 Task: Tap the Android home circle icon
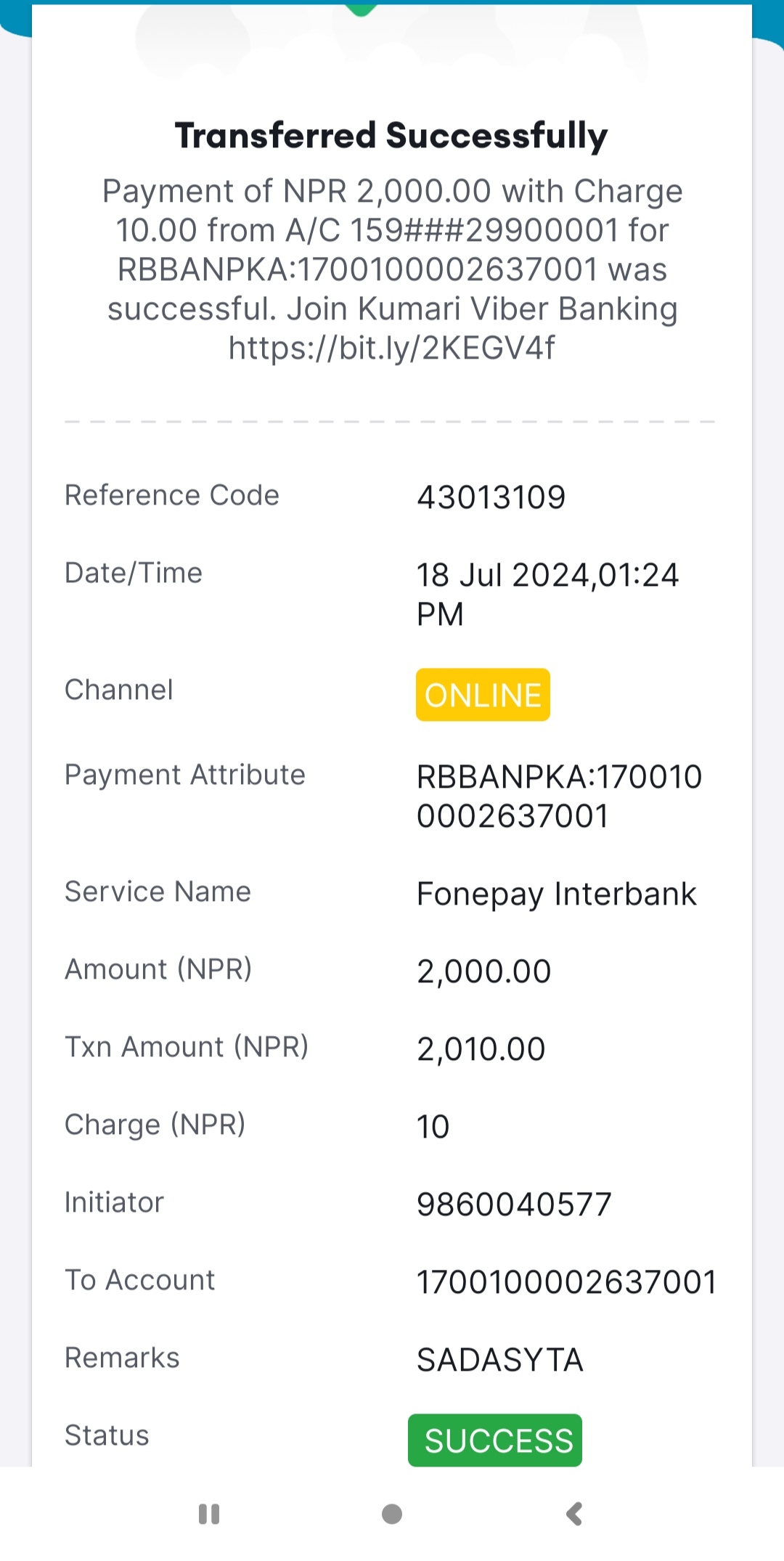click(x=392, y=1514)
